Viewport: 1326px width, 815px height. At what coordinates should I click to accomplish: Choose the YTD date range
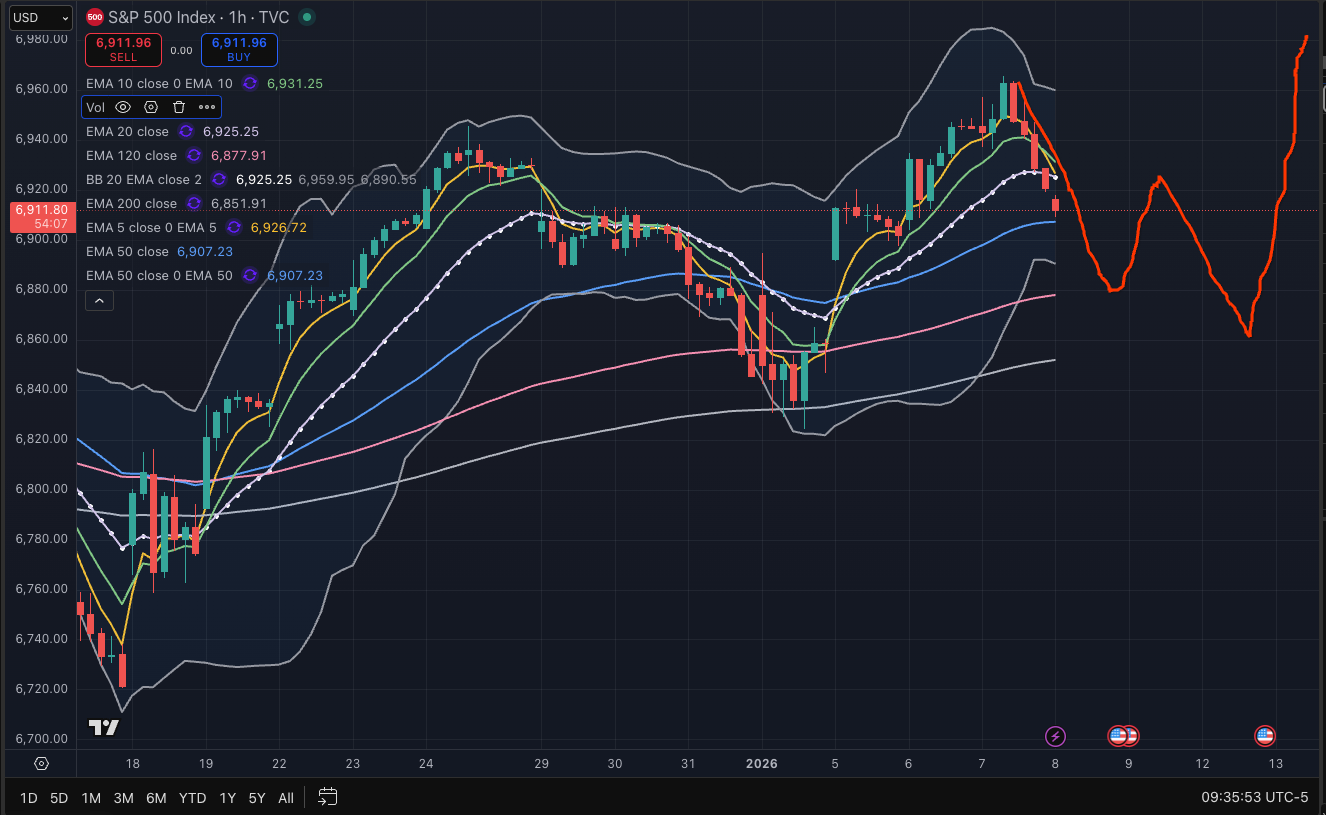point(192,797)
